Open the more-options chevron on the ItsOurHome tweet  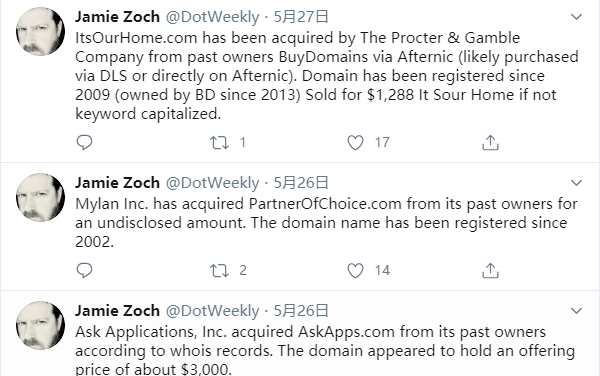(x=576, y=17)
